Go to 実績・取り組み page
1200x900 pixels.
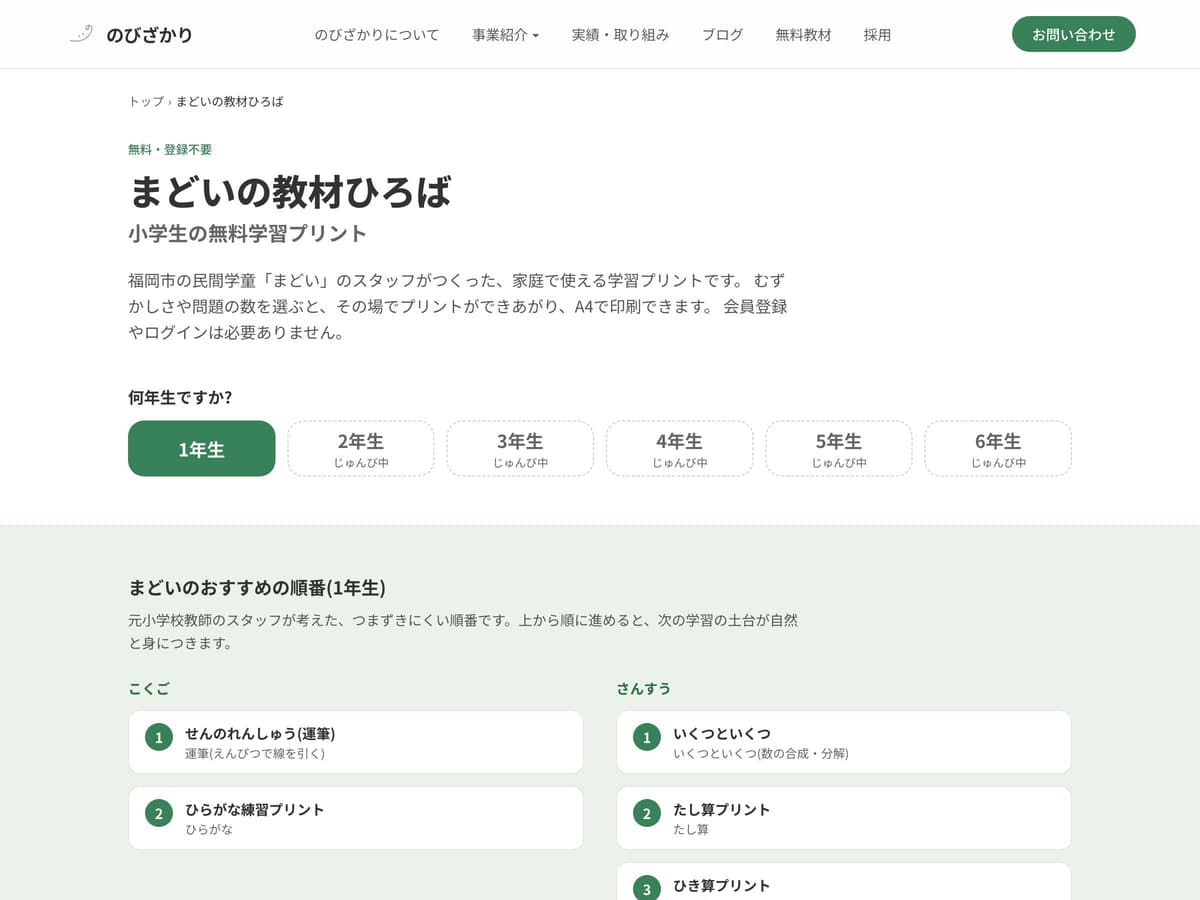[x=620, y=34]
